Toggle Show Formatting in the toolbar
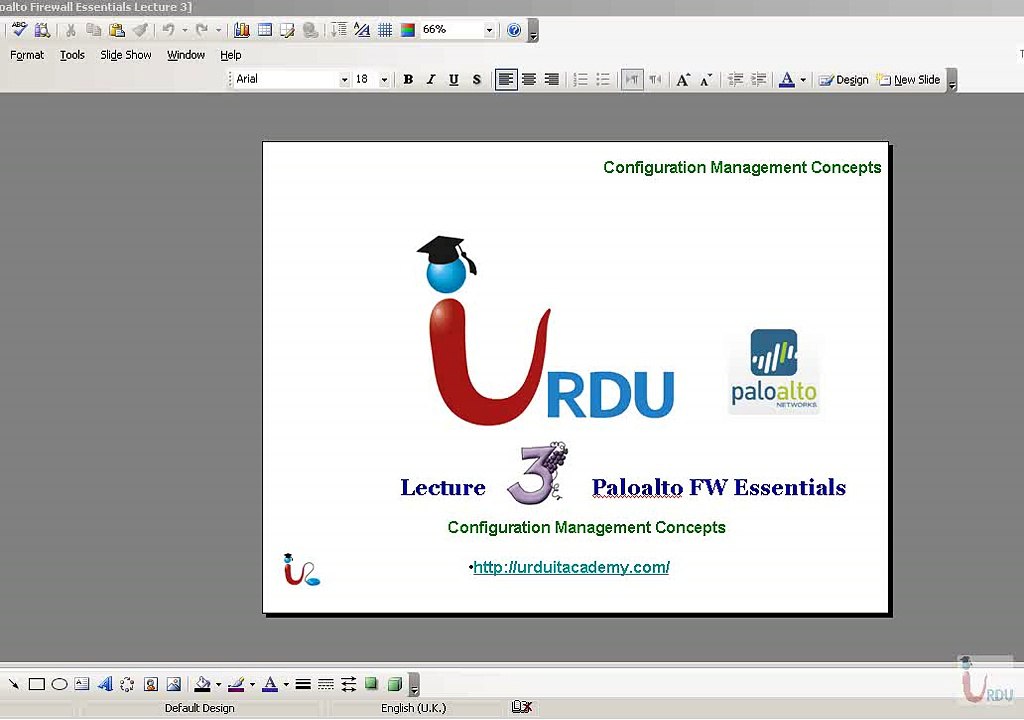 pyautogui.click(x=362, y=30)
